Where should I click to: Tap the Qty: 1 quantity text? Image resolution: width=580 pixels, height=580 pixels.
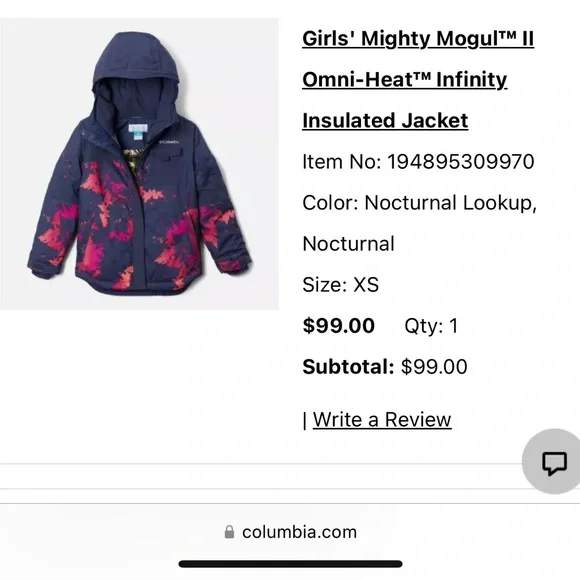[x=431, y=326]
